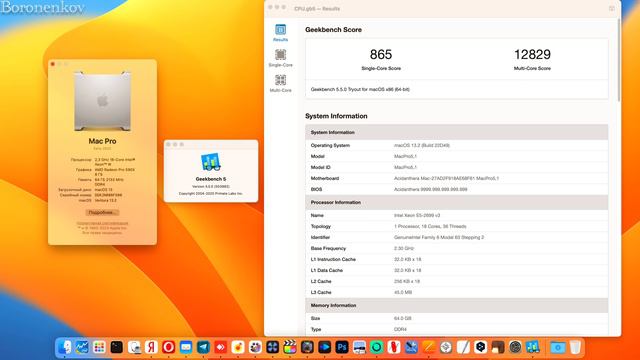640x360 pixels.
Task: Open the Geekbench icon in the Dock
Action: coord(533,347)
